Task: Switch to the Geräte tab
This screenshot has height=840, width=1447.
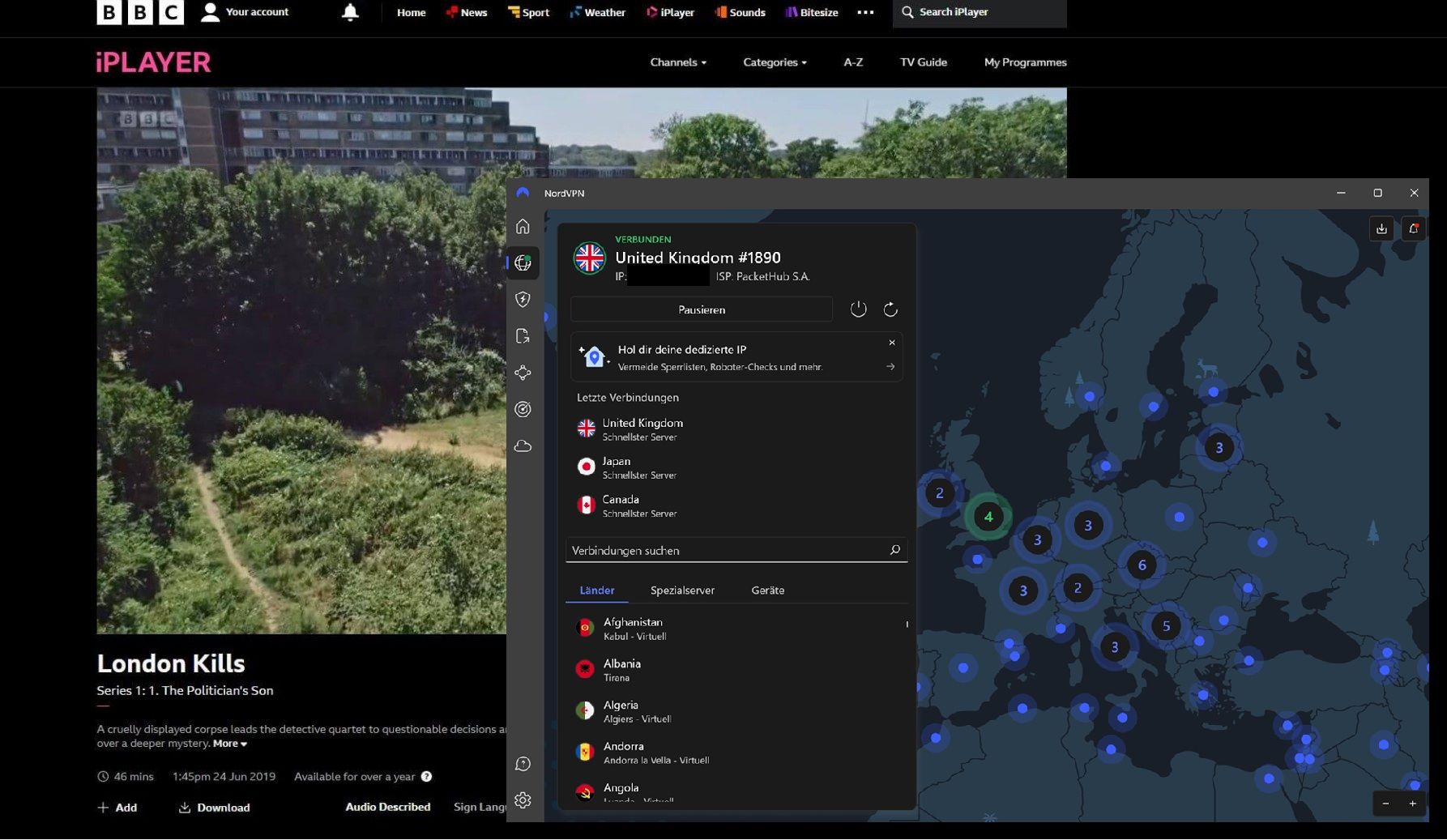Action: point(767,591)
